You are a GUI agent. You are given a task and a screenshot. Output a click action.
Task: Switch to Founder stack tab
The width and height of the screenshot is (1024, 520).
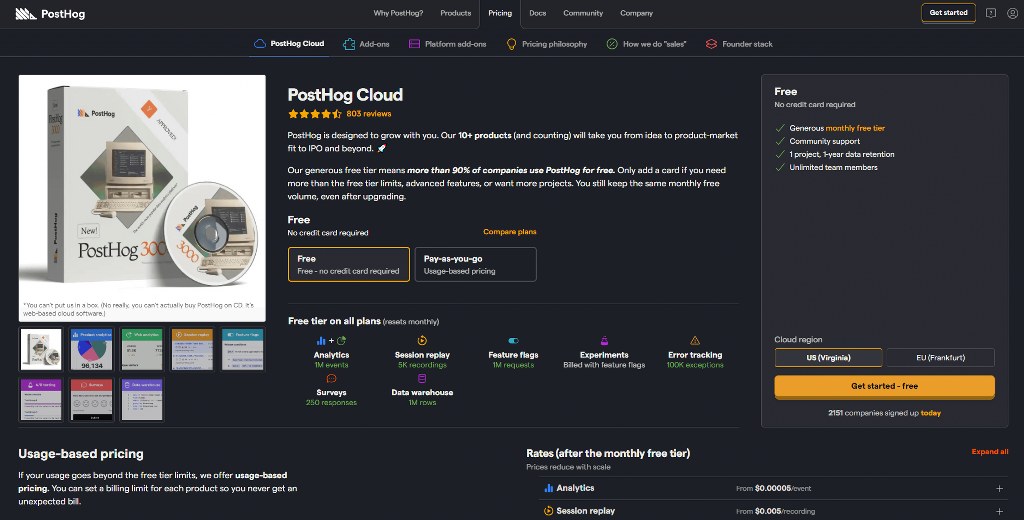pos(739,44)
